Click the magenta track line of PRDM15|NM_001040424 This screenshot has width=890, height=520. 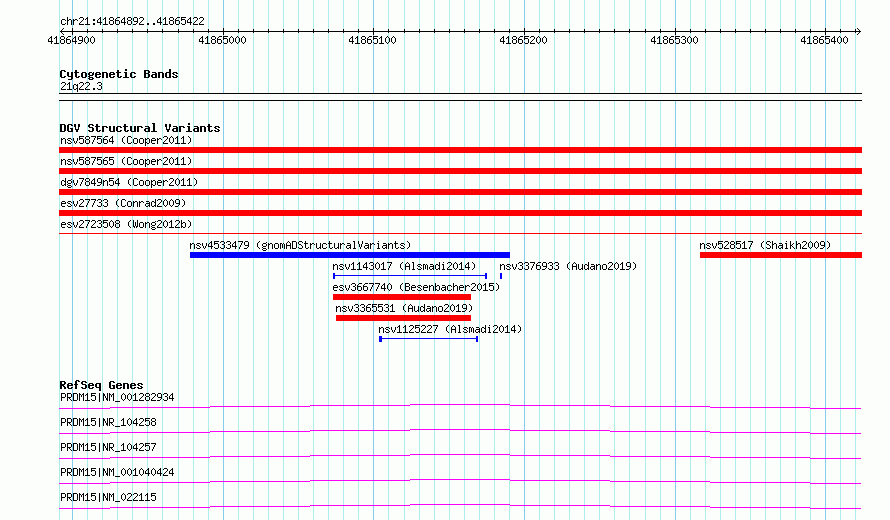coord(460,481)
